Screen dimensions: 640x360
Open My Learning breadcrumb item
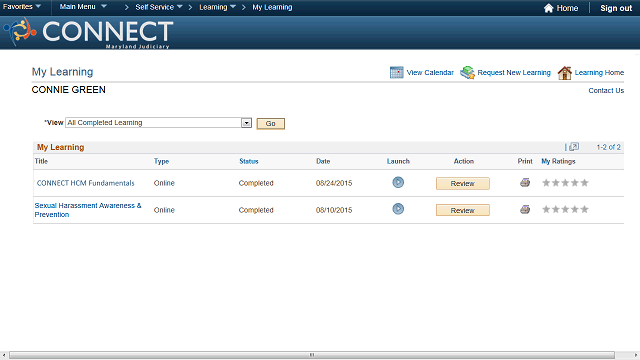(x=272, y=7)
